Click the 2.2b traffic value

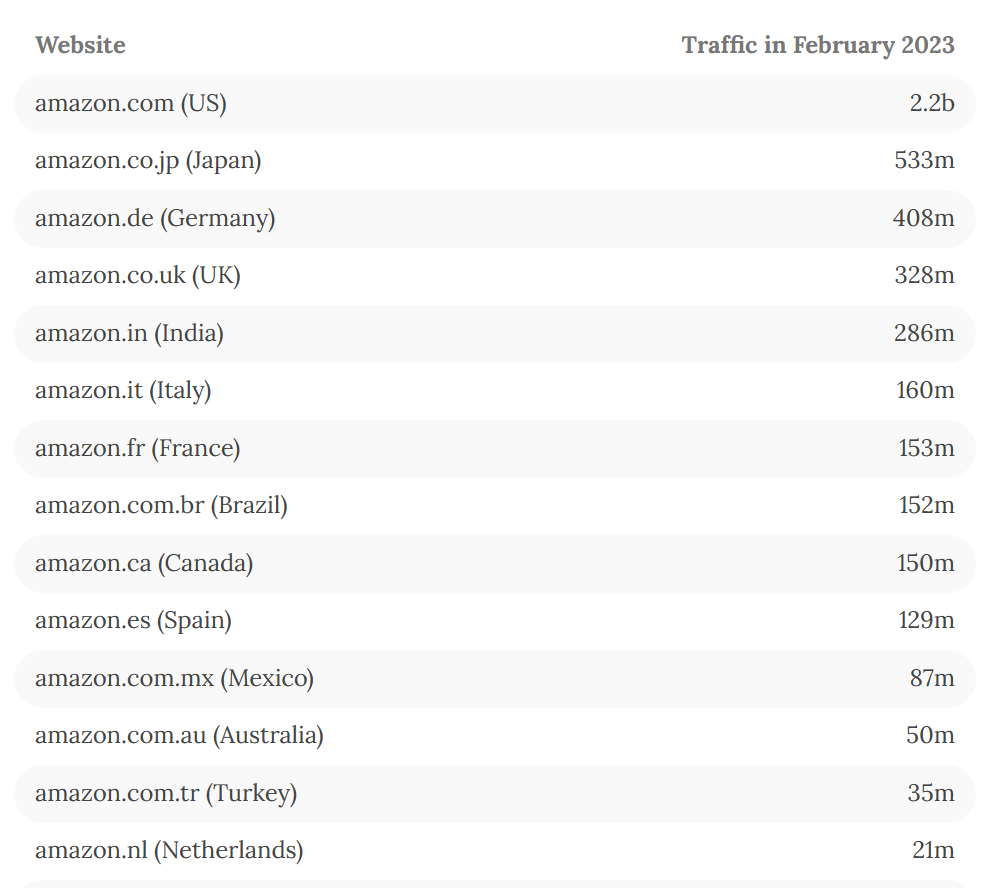(x=931, y=103)
